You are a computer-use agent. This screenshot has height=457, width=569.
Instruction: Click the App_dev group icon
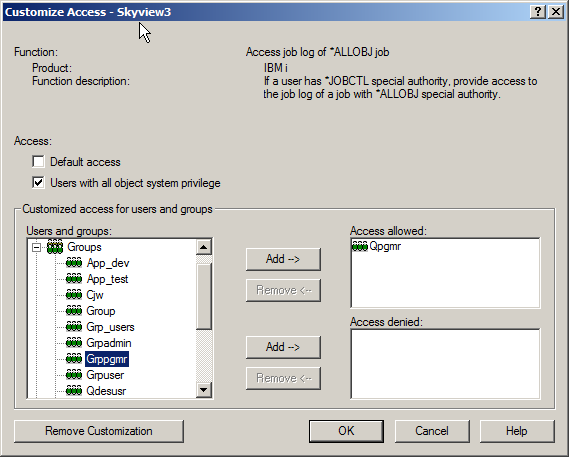(x=74, y=263)
